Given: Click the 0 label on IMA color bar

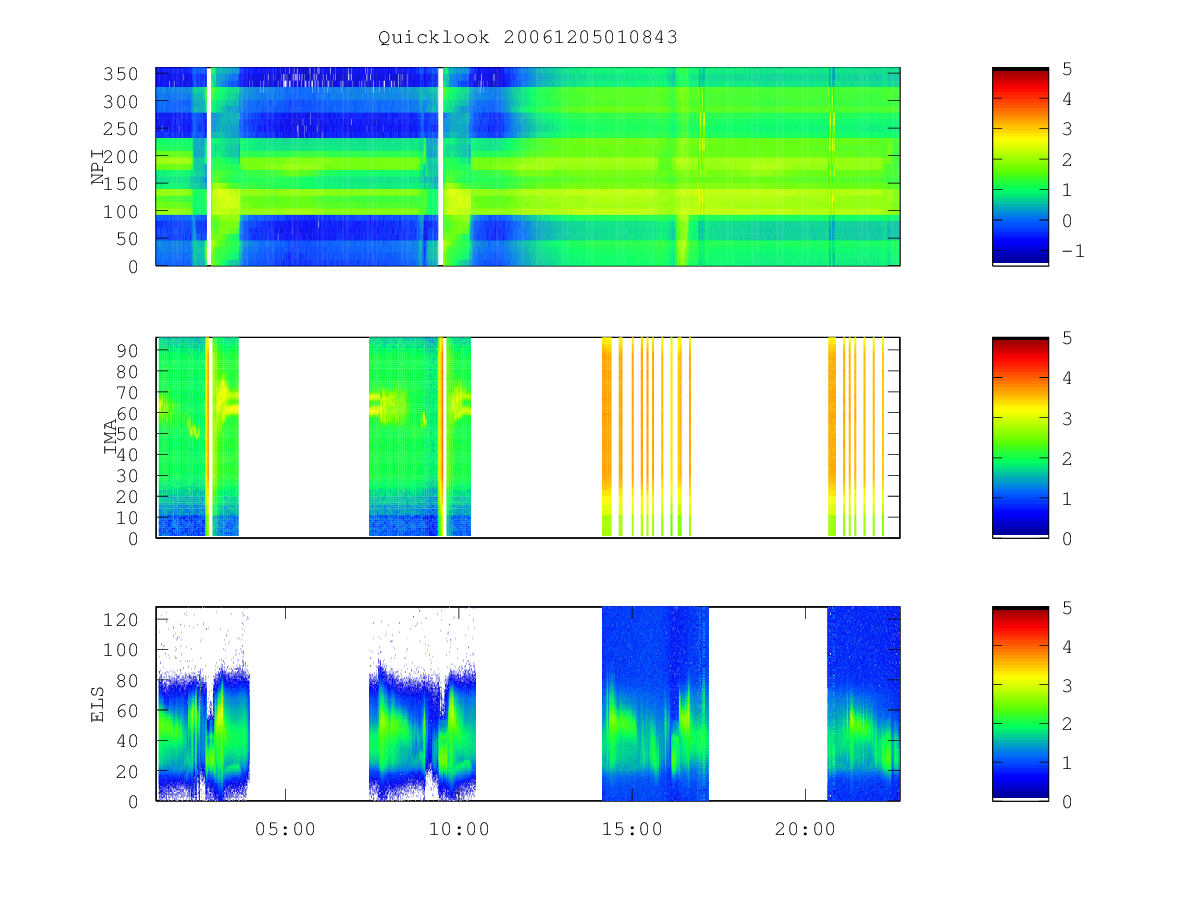Looking at the screenshot, I should coord(1066,538).
